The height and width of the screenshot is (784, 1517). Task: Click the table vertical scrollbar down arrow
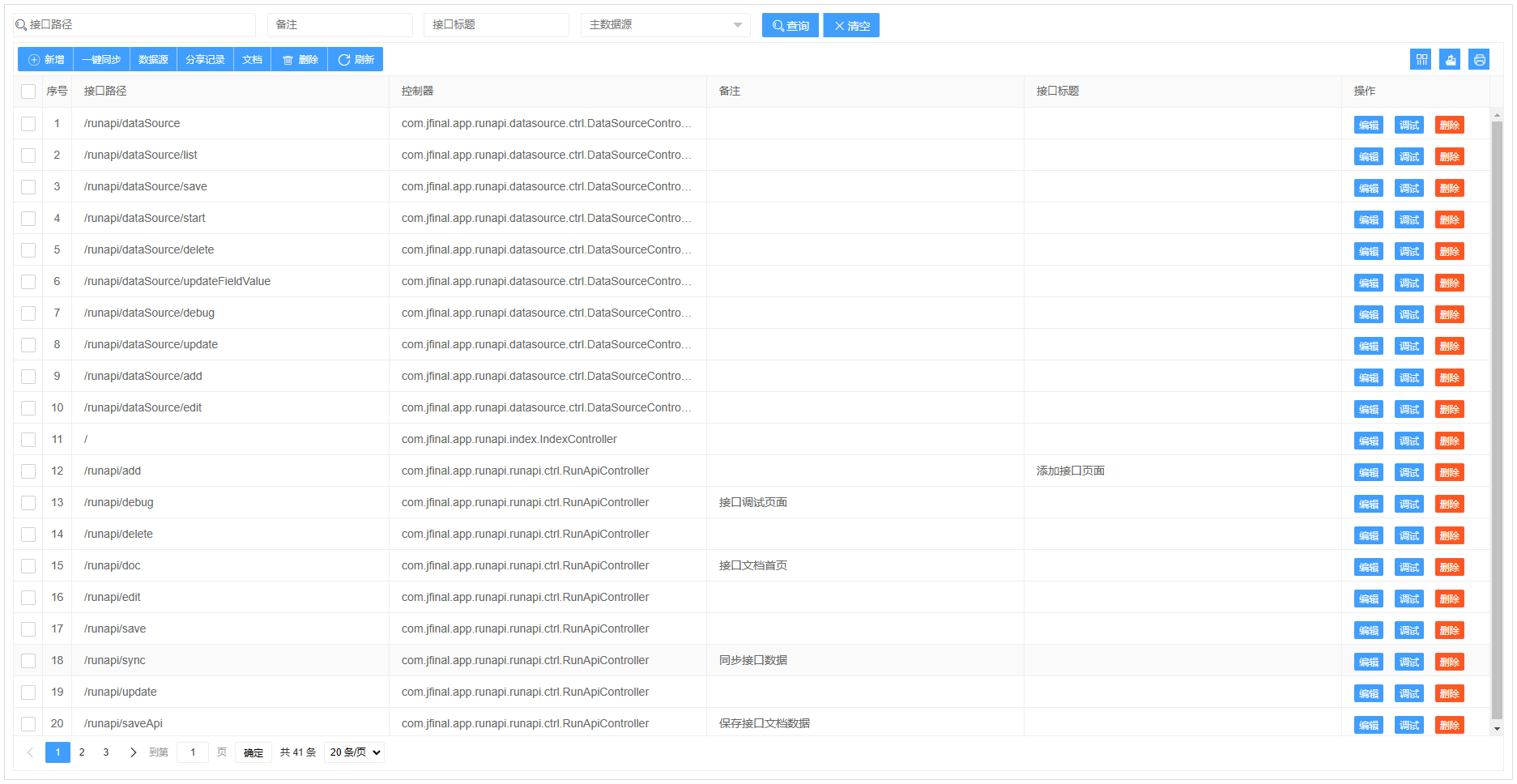[1497, 728]
